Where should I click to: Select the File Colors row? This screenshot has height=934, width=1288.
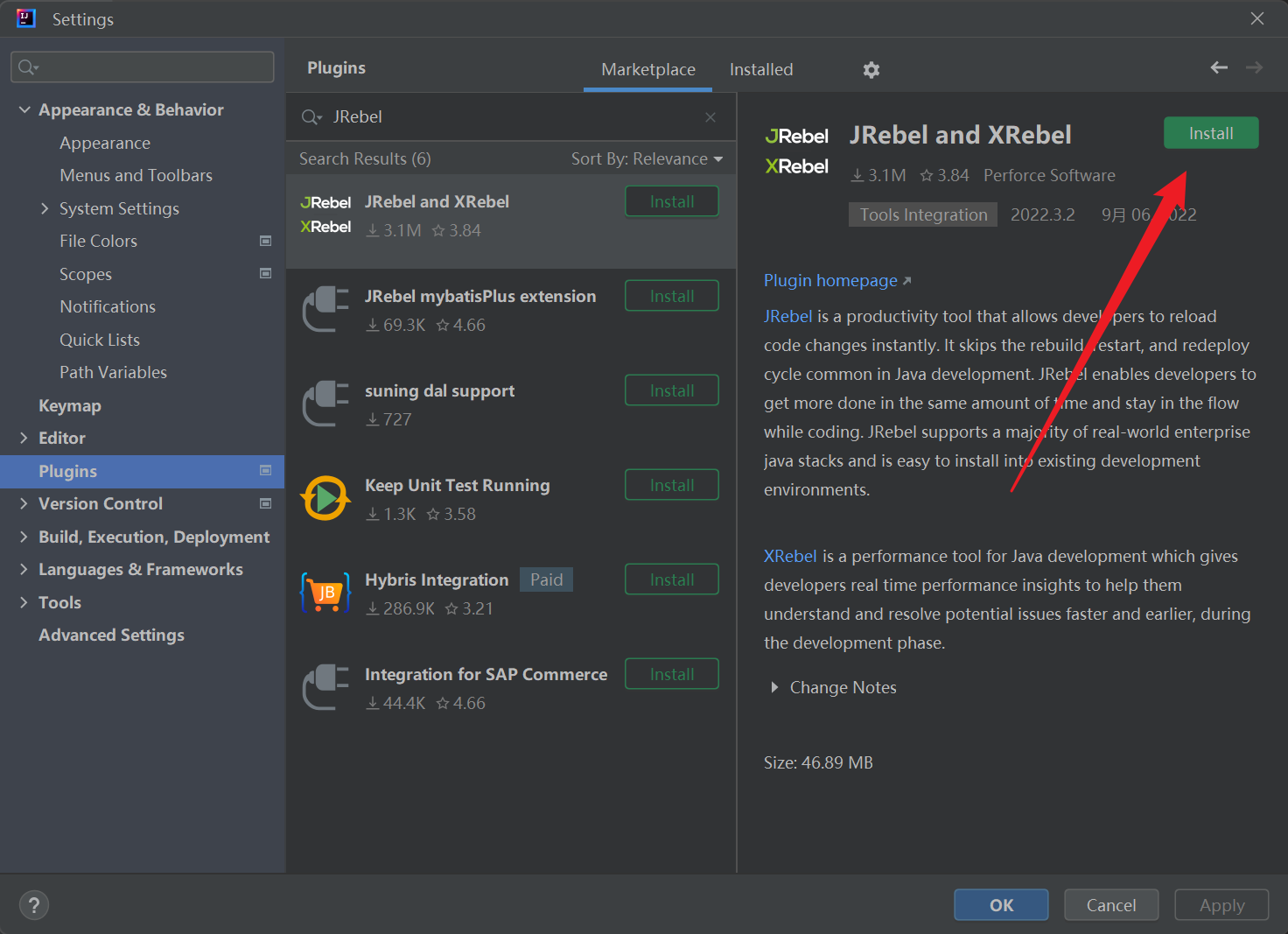click(x=143, y=241)
